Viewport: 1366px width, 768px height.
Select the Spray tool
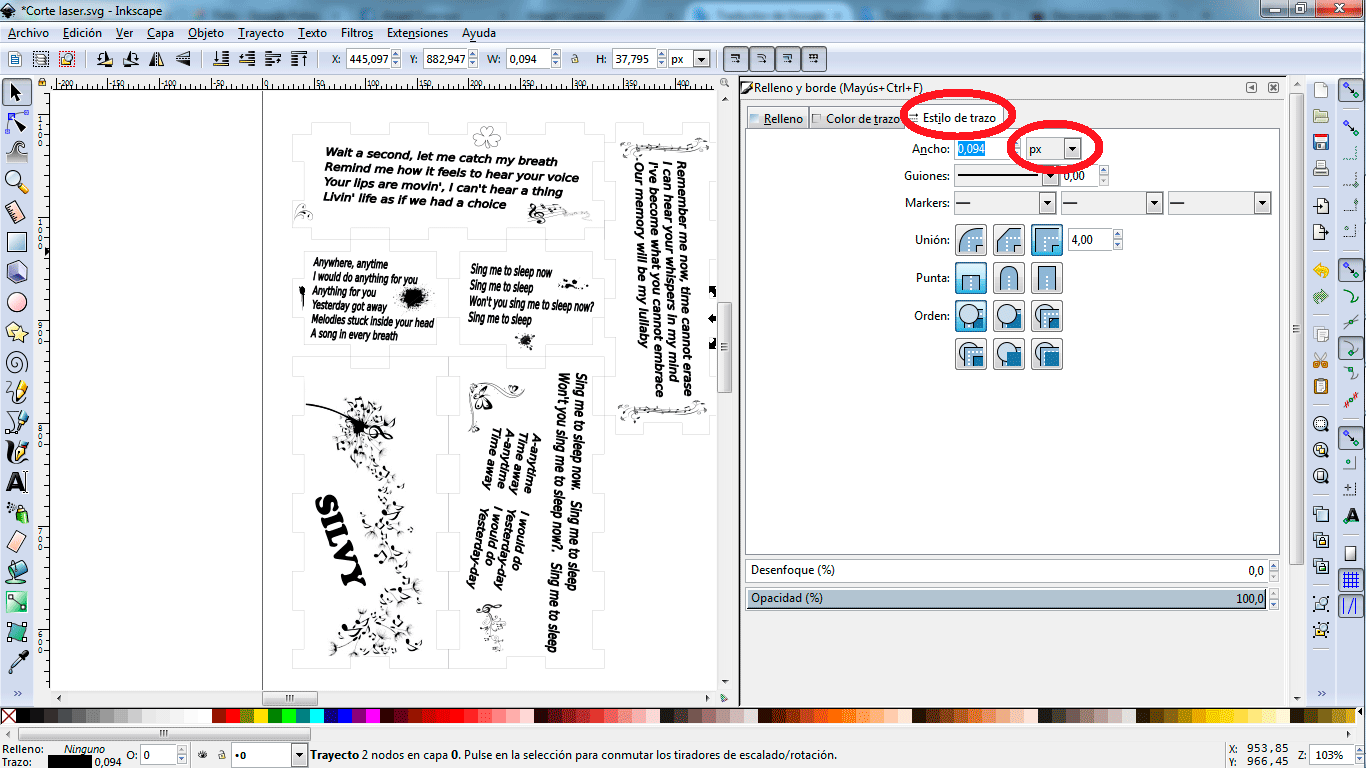pyautogui.click(x=16, y=512)
